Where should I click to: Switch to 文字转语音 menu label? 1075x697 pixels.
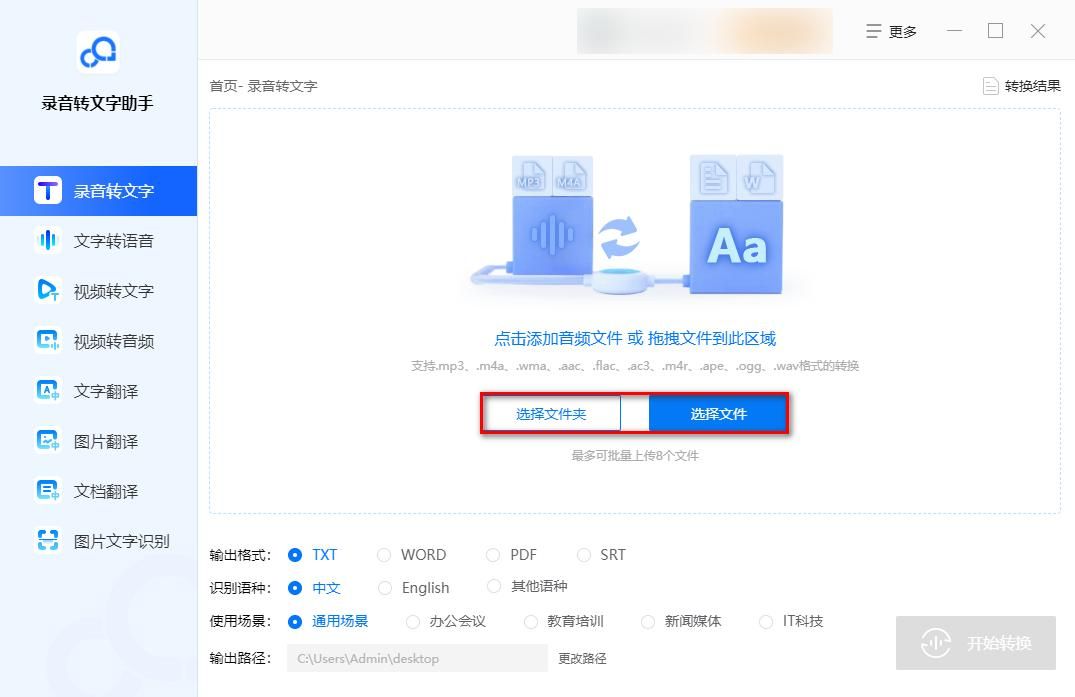(114, 241)
